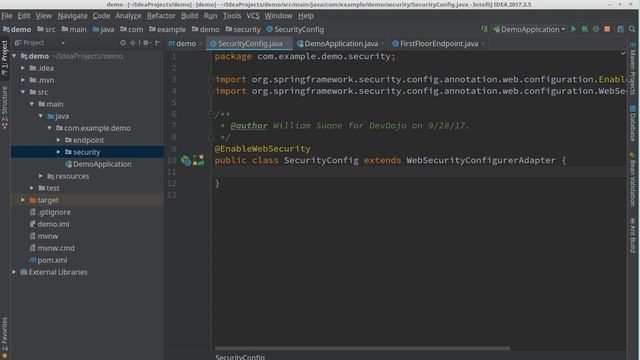Toggle the 1: Project tool window stripe

(x=4, y=58)
